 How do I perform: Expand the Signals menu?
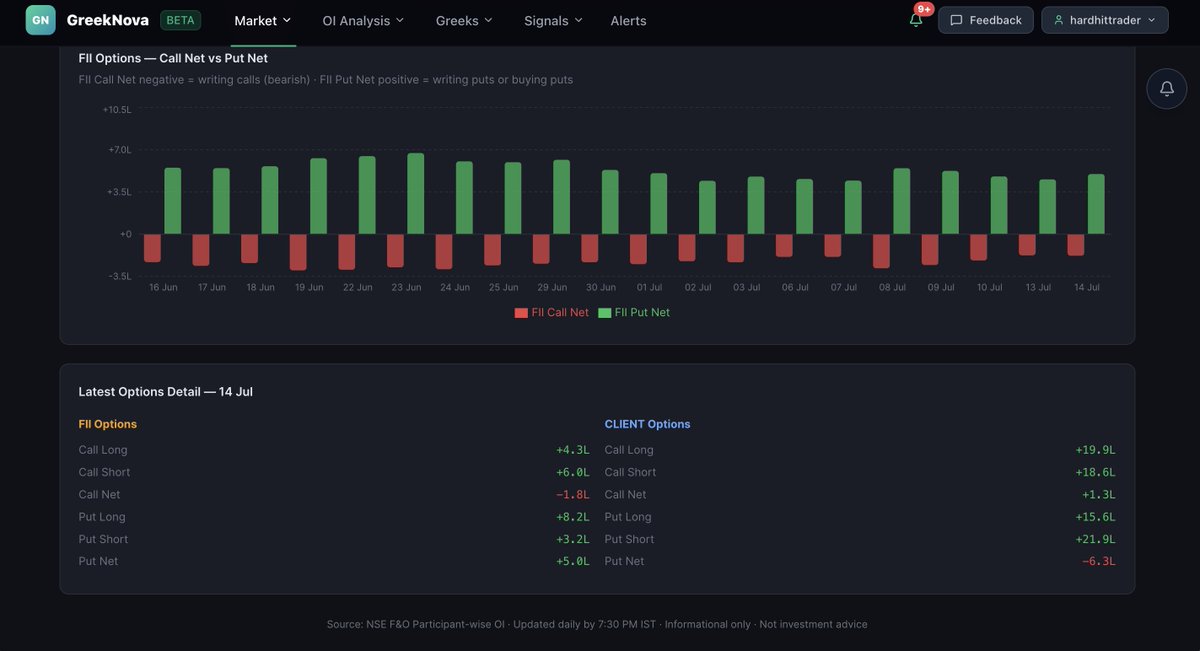(x=553, y=20)
